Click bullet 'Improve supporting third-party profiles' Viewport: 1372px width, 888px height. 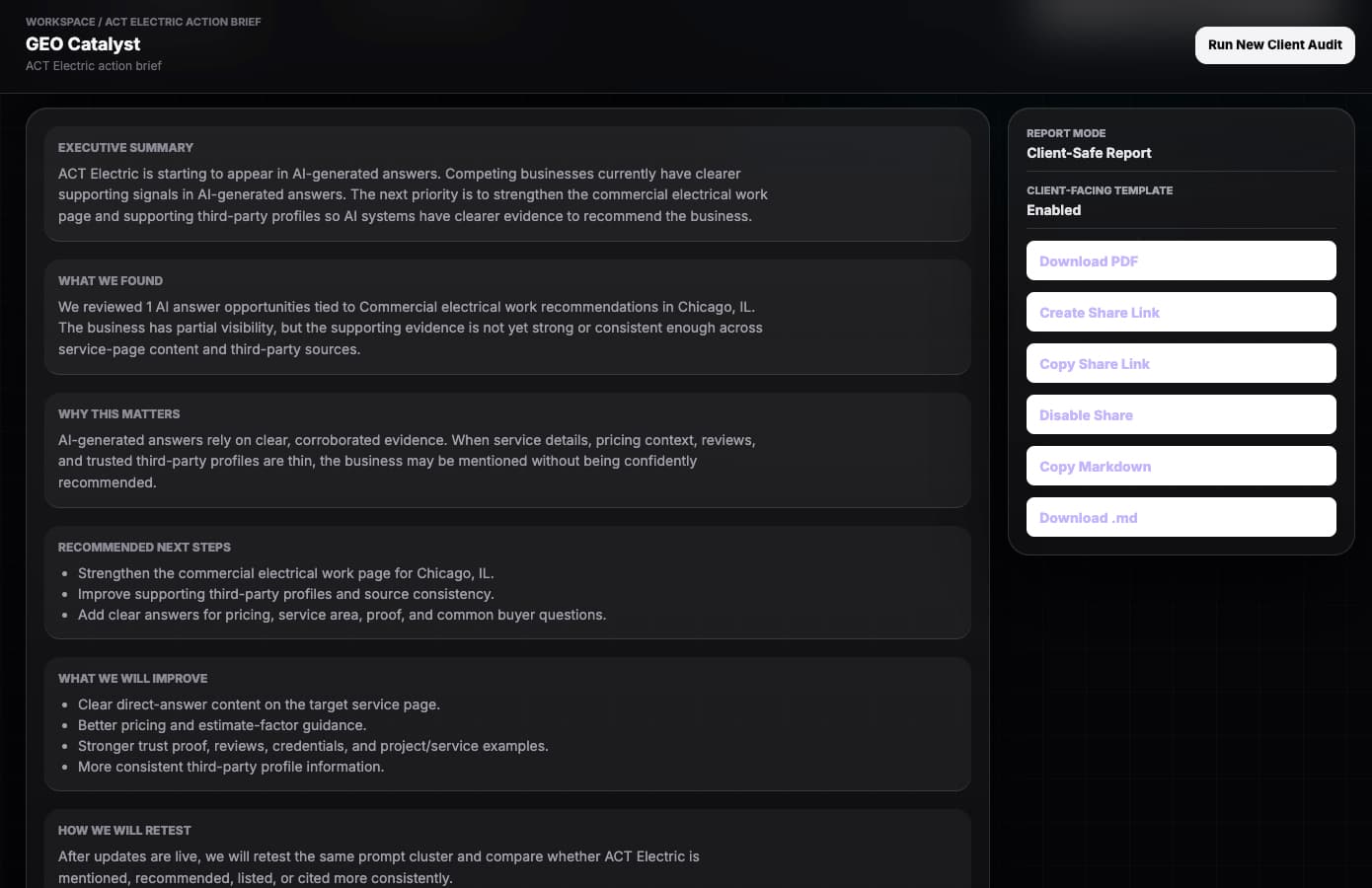[x=286, y=594]
